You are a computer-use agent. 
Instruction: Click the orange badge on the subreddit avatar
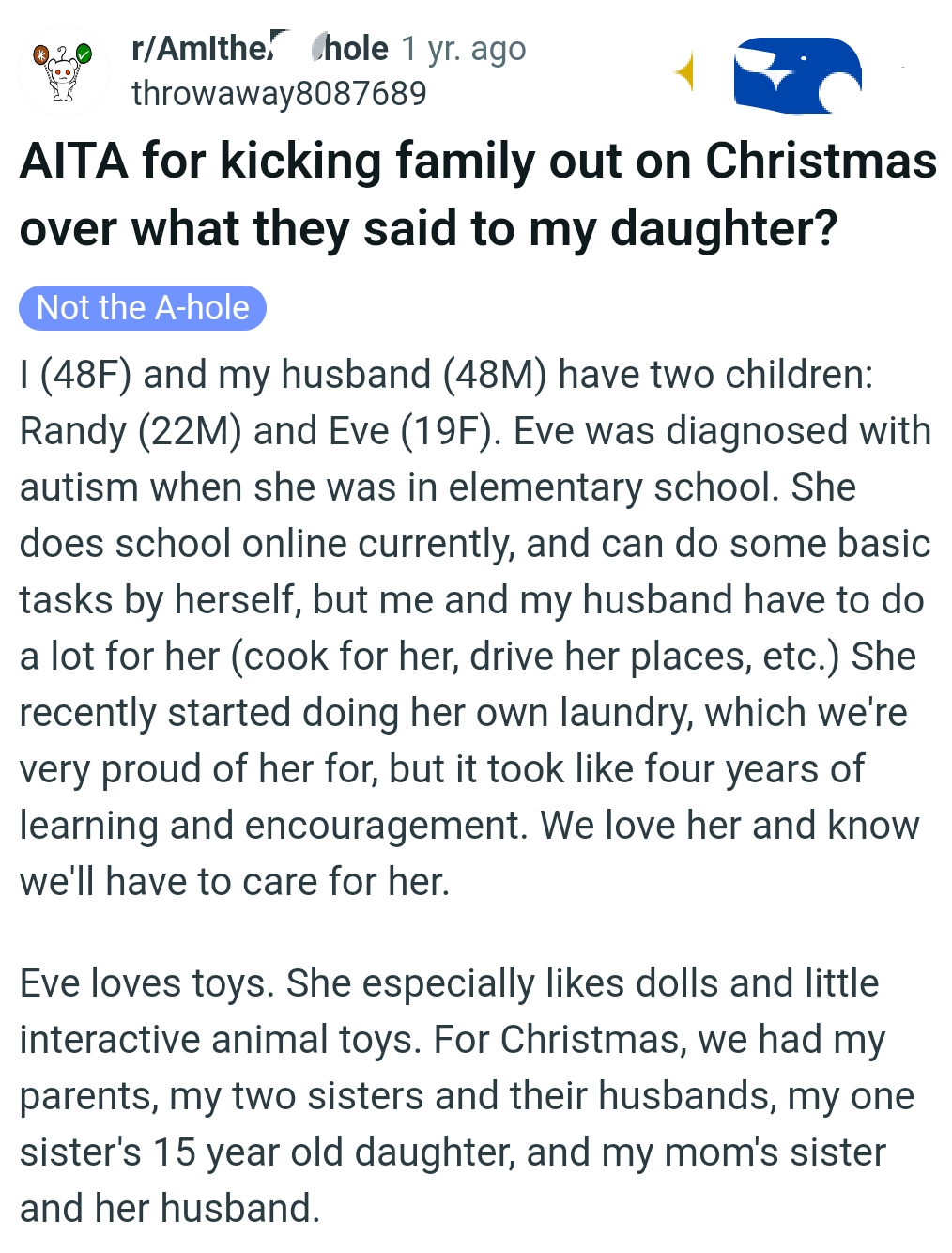(x=40, y=54)
